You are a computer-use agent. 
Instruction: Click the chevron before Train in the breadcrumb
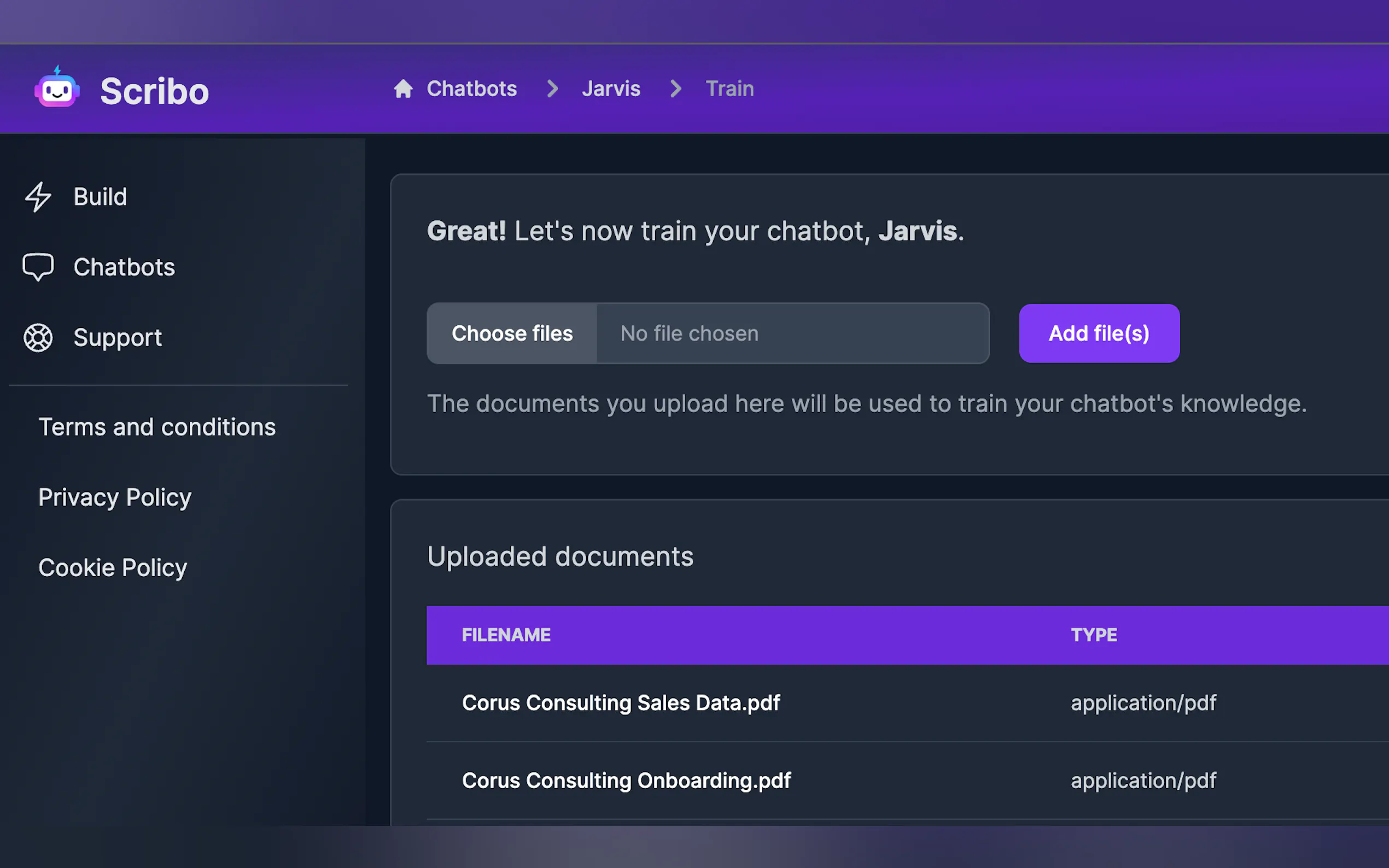pyautogui.click(x=675, y=89)
